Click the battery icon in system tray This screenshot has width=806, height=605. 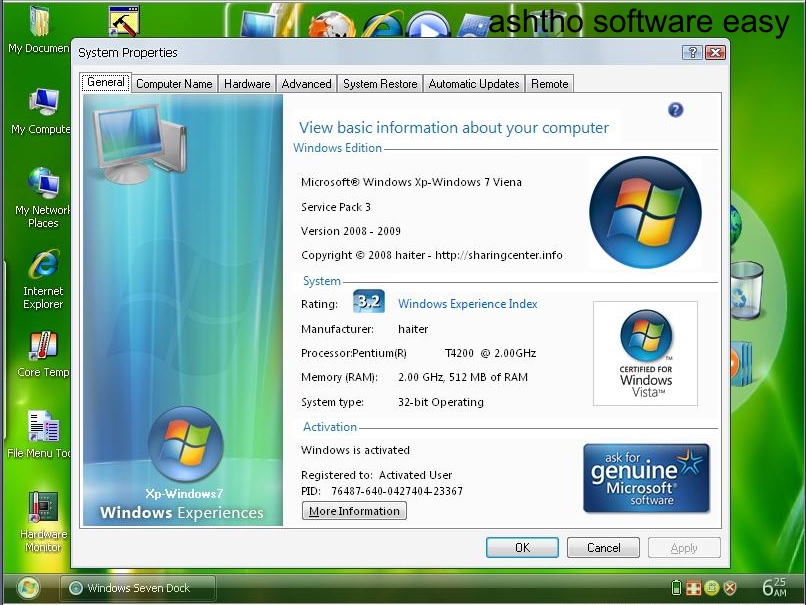click(x=676, y=587)
